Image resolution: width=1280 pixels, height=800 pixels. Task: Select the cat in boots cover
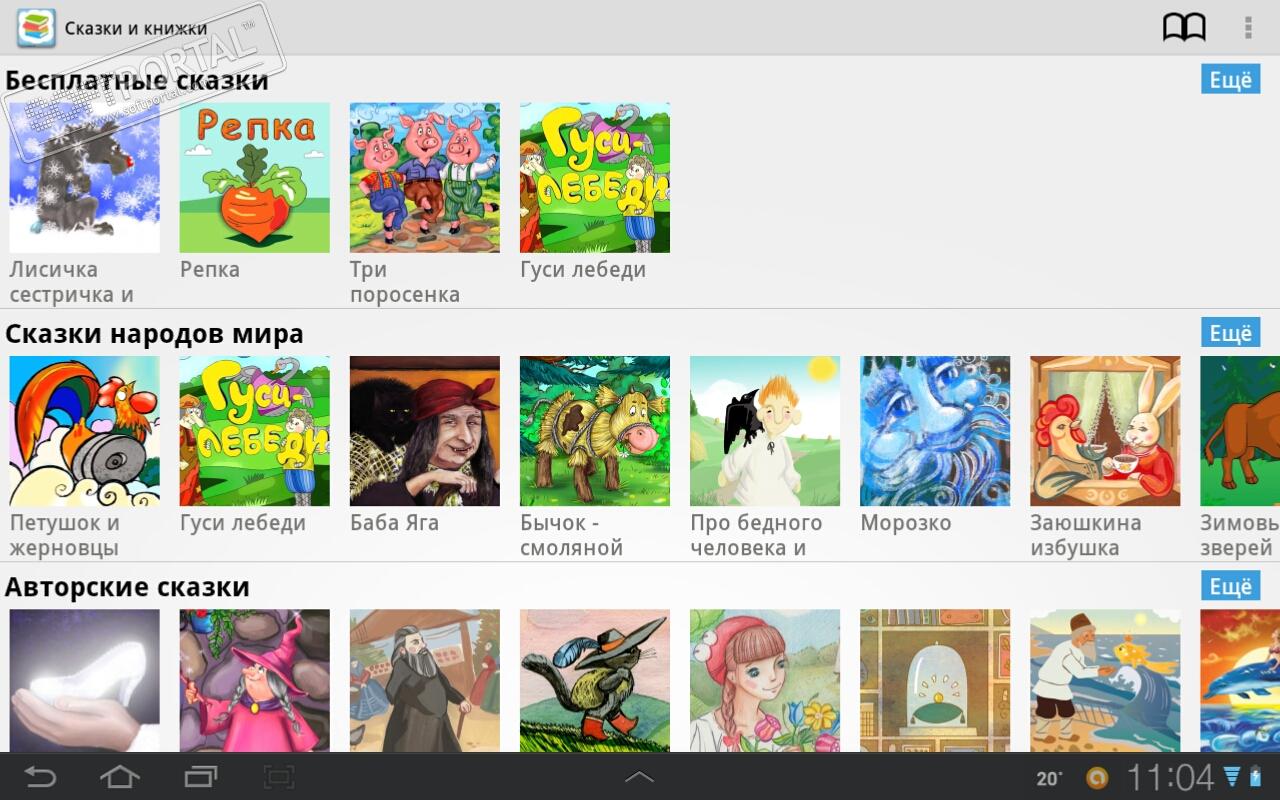click(595, 680)
